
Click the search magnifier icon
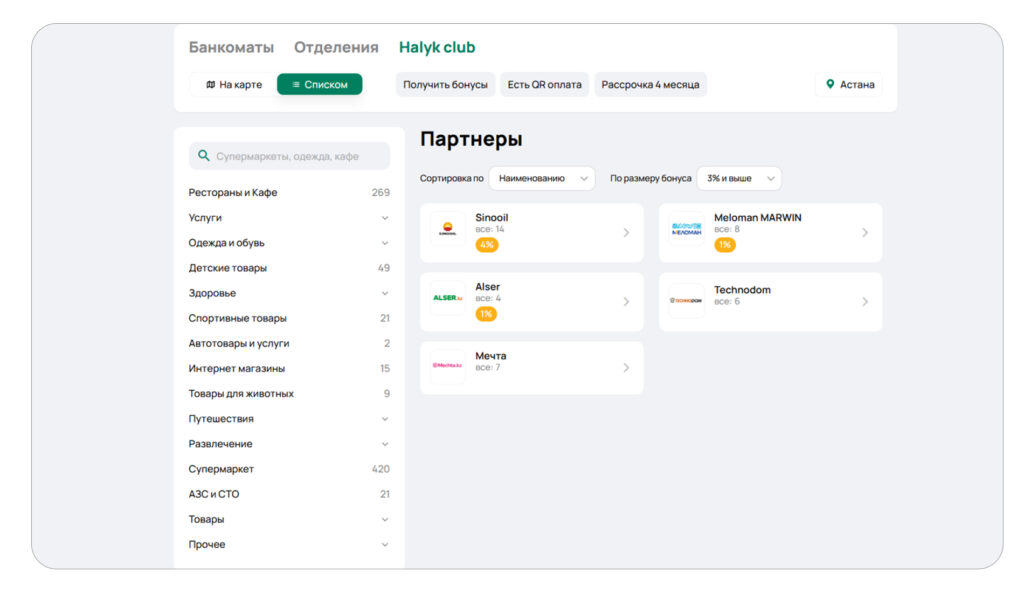click(x=204, y=155)
